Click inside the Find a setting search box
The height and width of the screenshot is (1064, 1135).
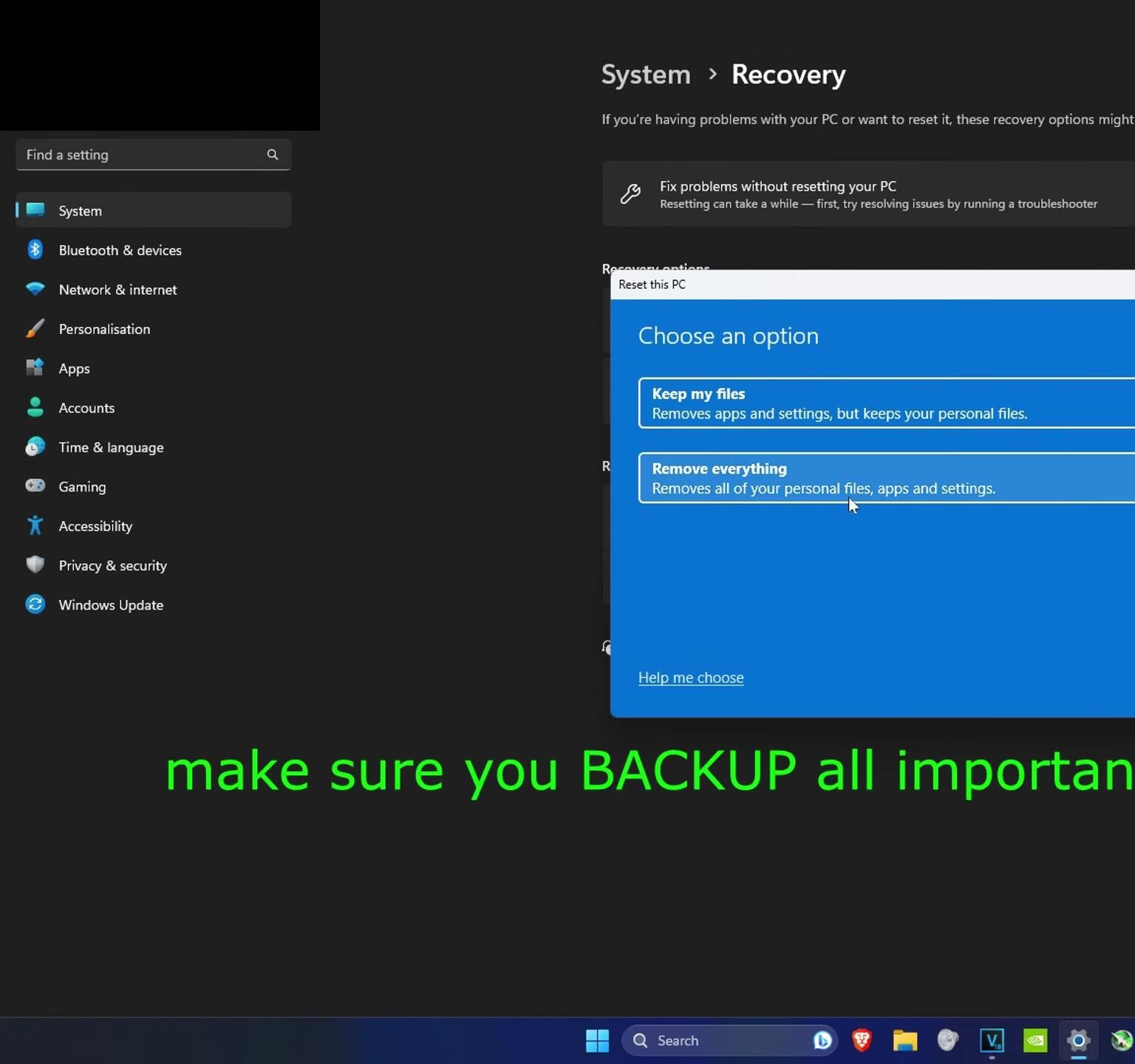153,154
